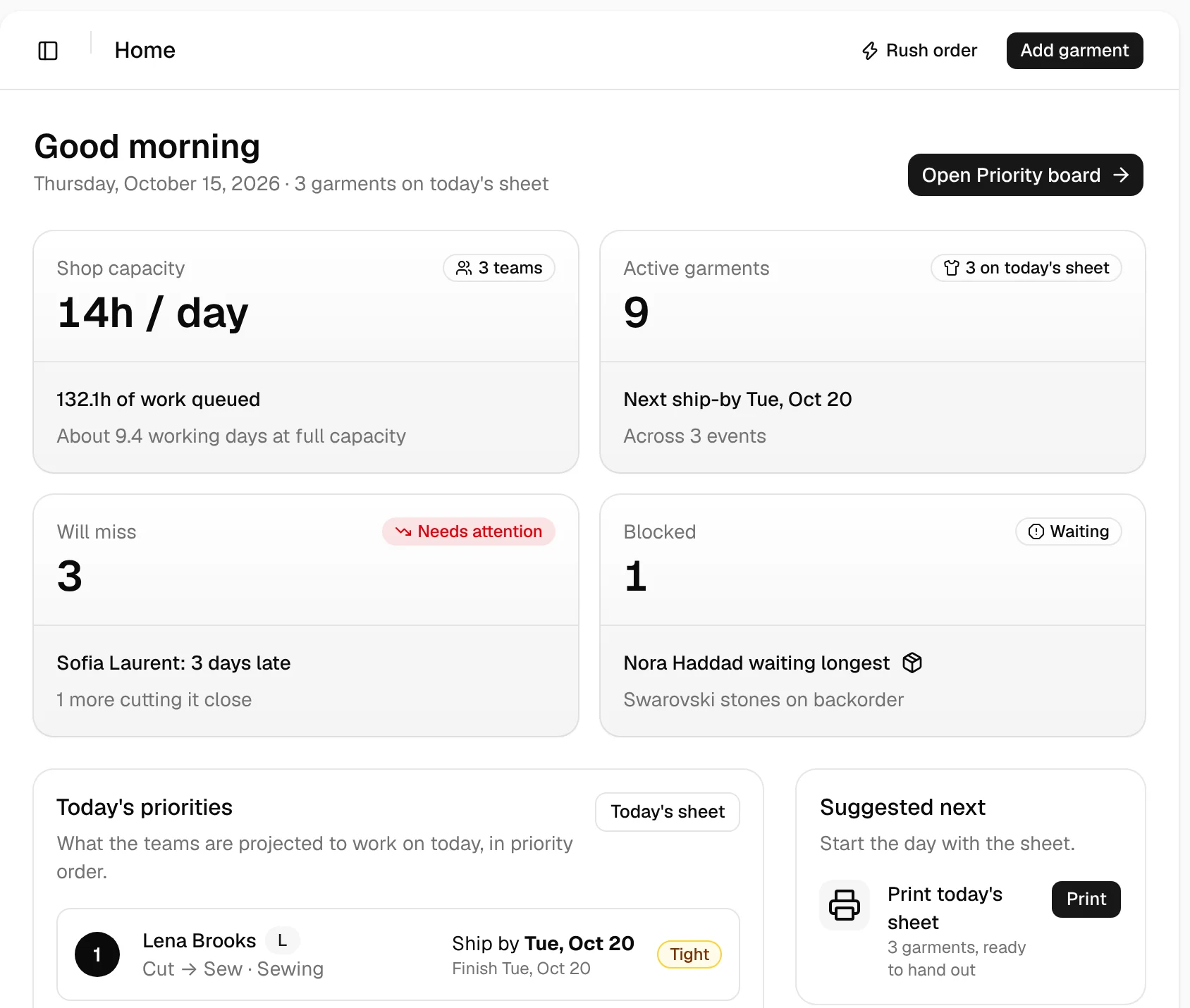
Task: Open the Blocked garments card
Action: point(873,615)
